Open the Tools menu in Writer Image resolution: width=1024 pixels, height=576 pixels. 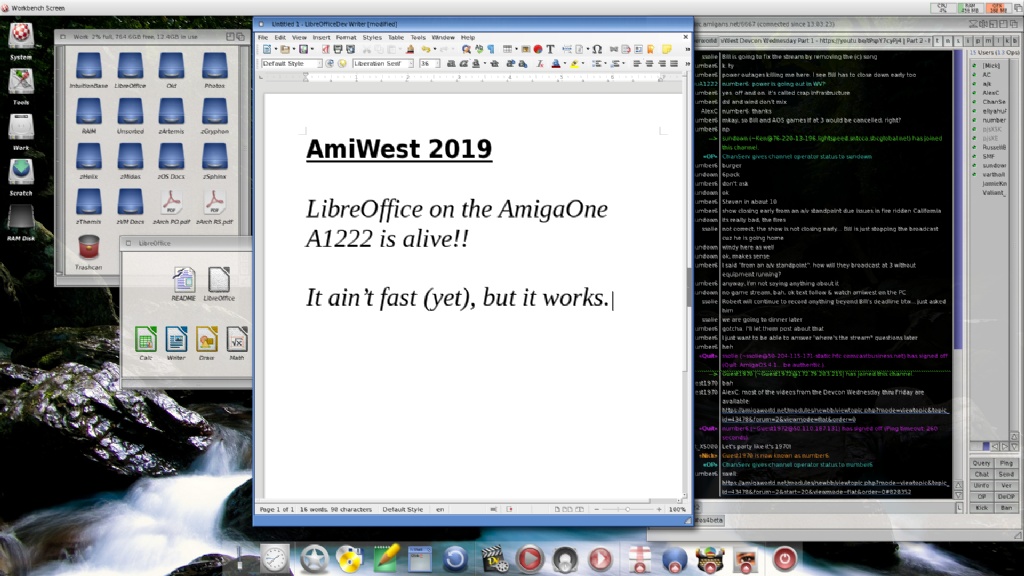tap(418, 37)
